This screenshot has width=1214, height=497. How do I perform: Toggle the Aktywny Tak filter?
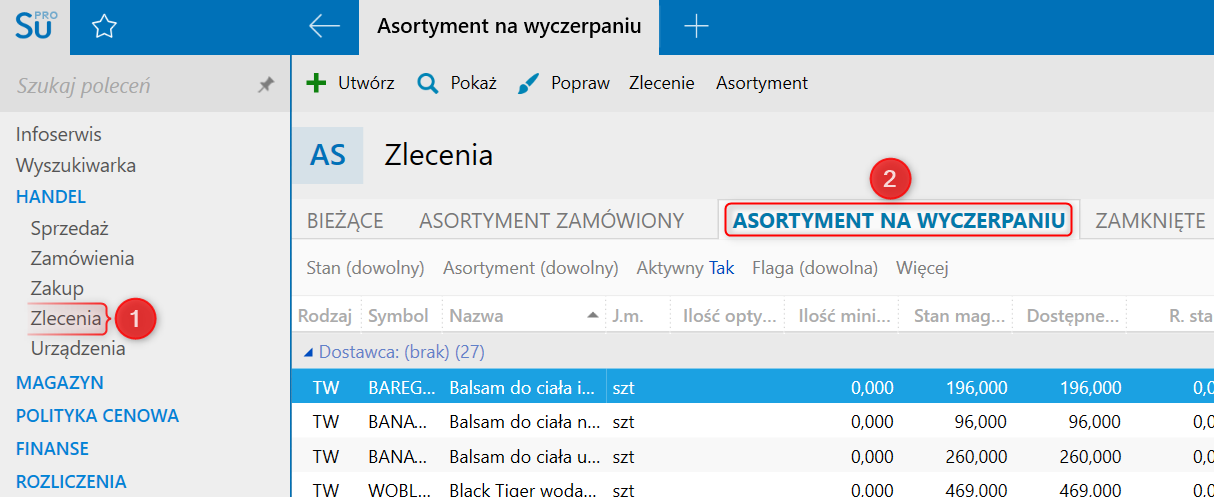685,268
